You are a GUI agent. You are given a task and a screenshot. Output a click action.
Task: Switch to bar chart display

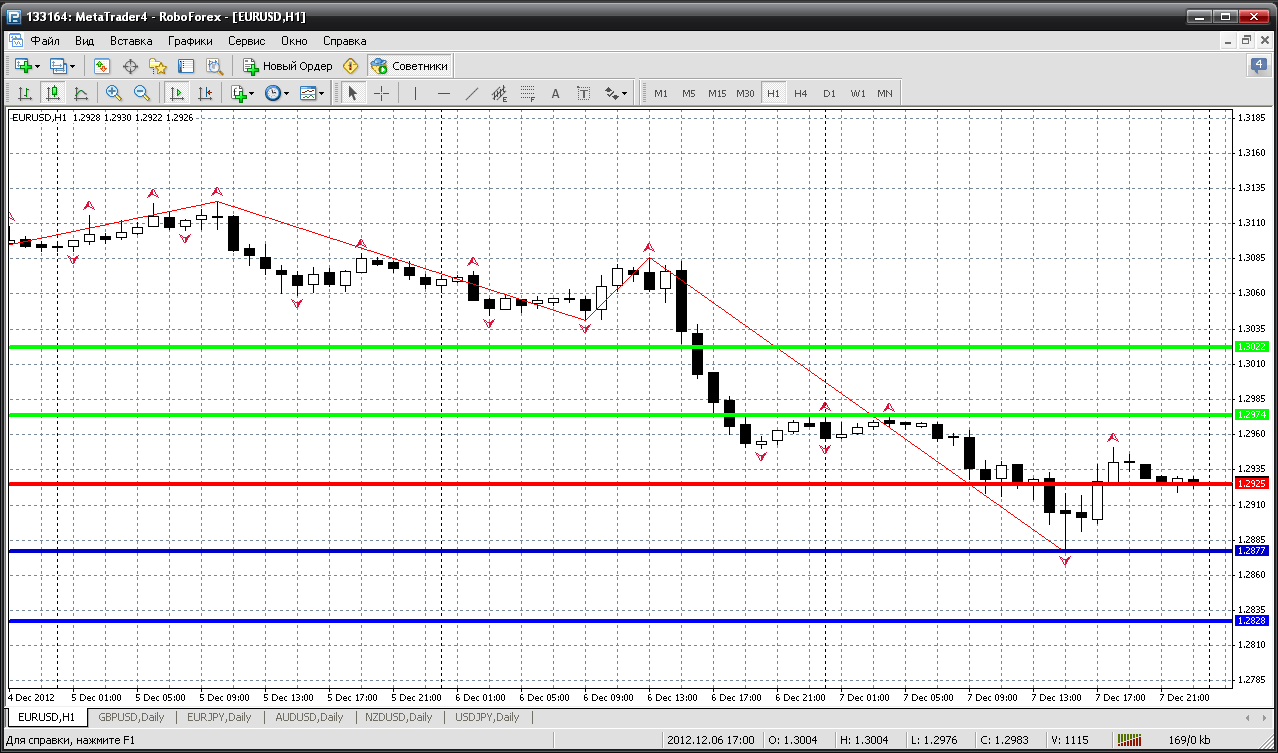coord(24,93)
